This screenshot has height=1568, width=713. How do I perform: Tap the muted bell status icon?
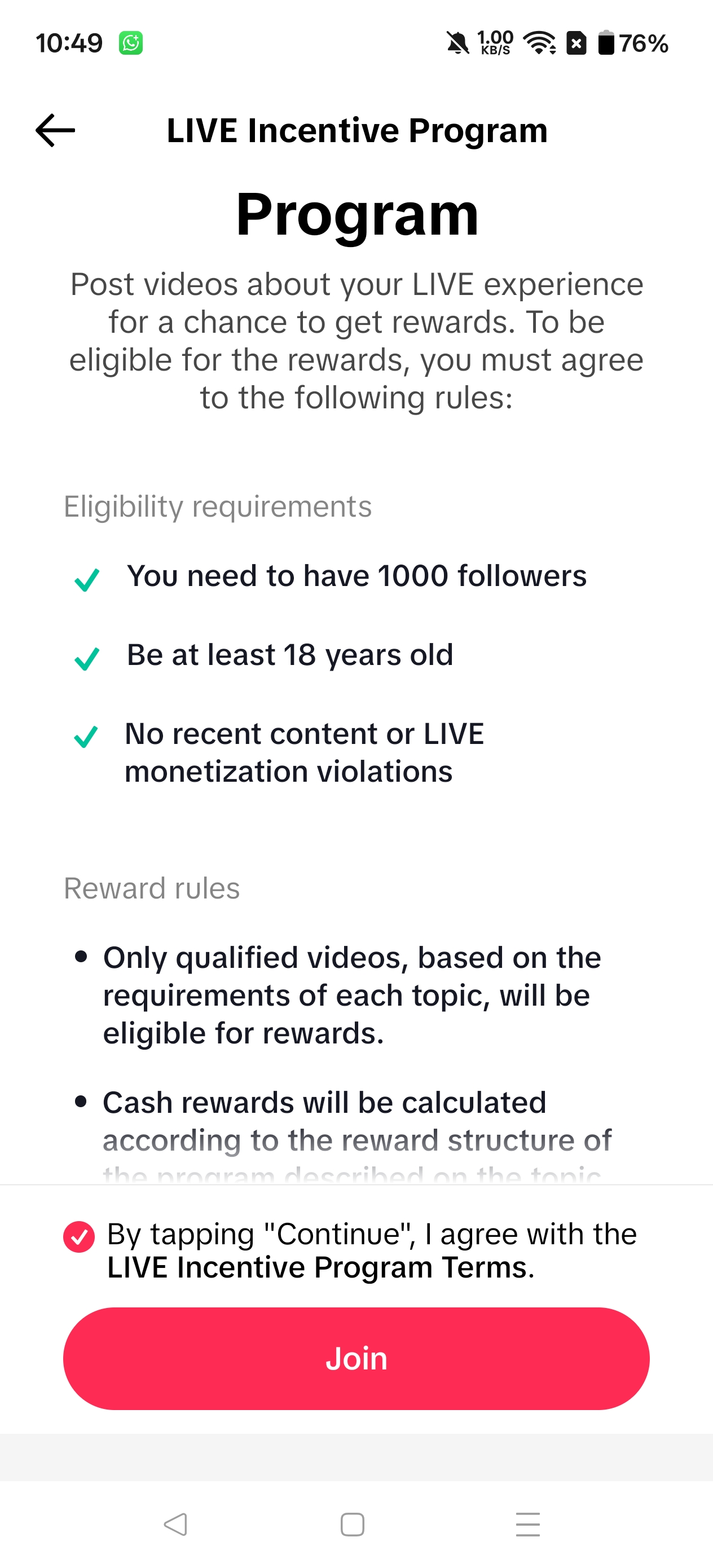(458, 43)
